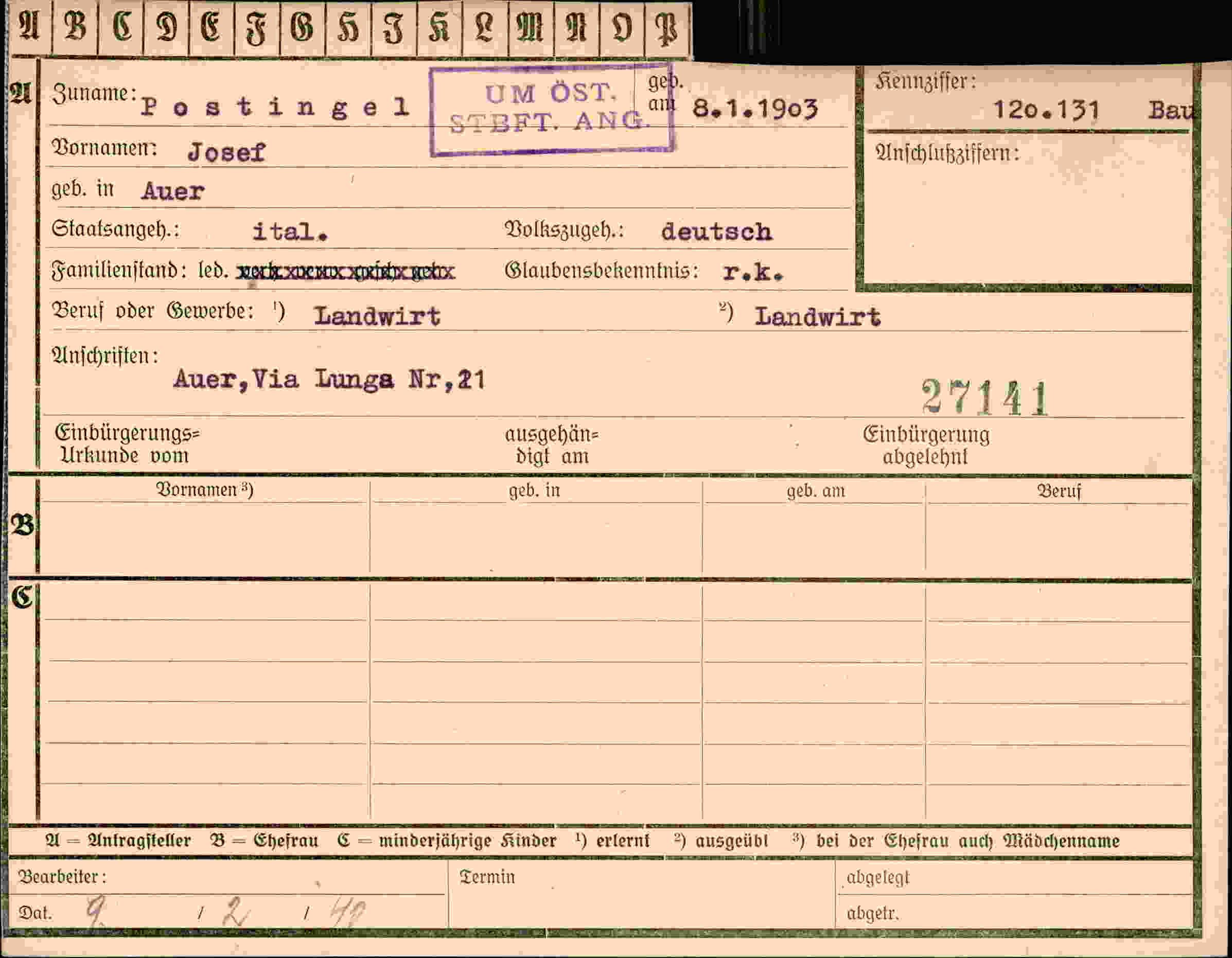Click the 'Beruf' column header in section B

coord(1059,491)
